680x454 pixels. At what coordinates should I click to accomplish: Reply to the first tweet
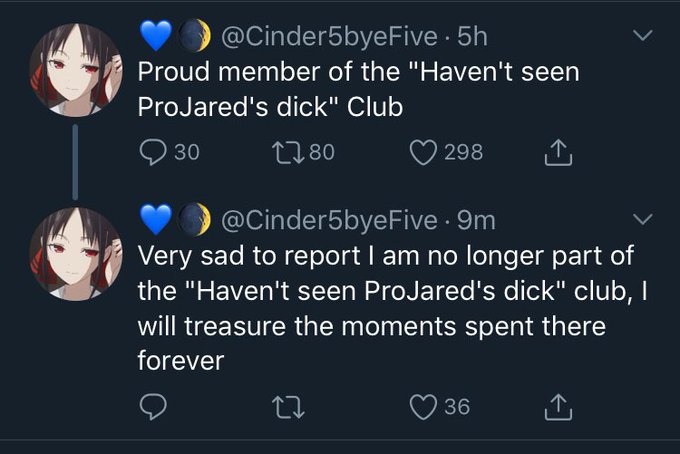pos(154,152)
